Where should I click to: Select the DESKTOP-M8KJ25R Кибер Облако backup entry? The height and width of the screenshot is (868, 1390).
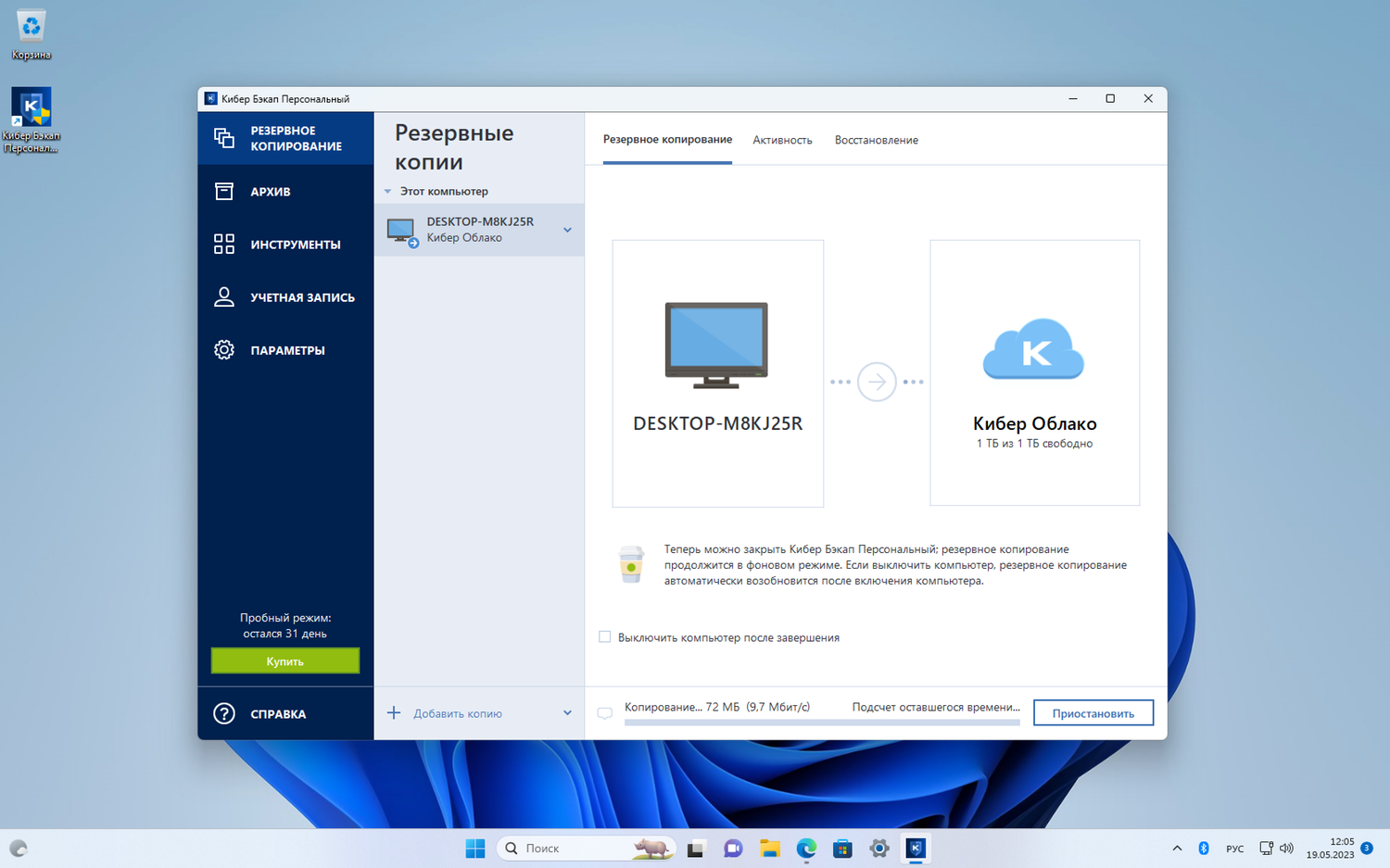point(479,230)
